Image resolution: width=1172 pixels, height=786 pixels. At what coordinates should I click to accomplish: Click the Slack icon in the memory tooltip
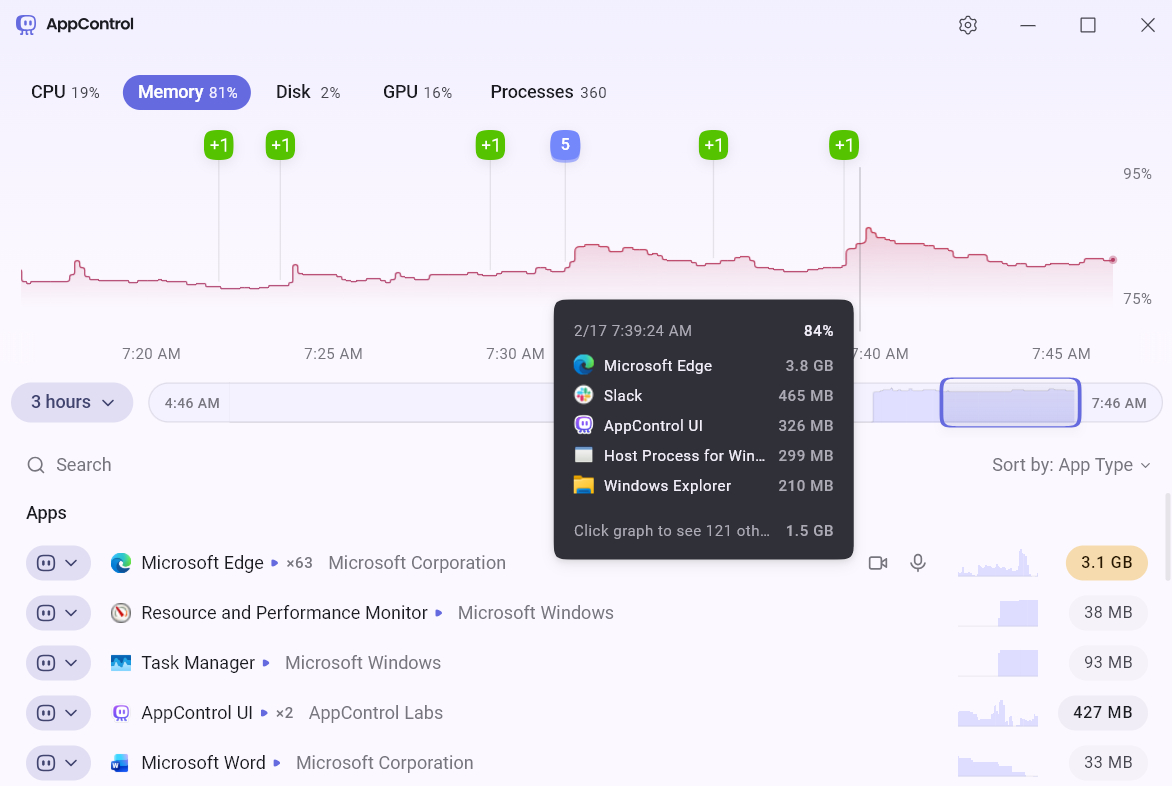coord(583,395)
